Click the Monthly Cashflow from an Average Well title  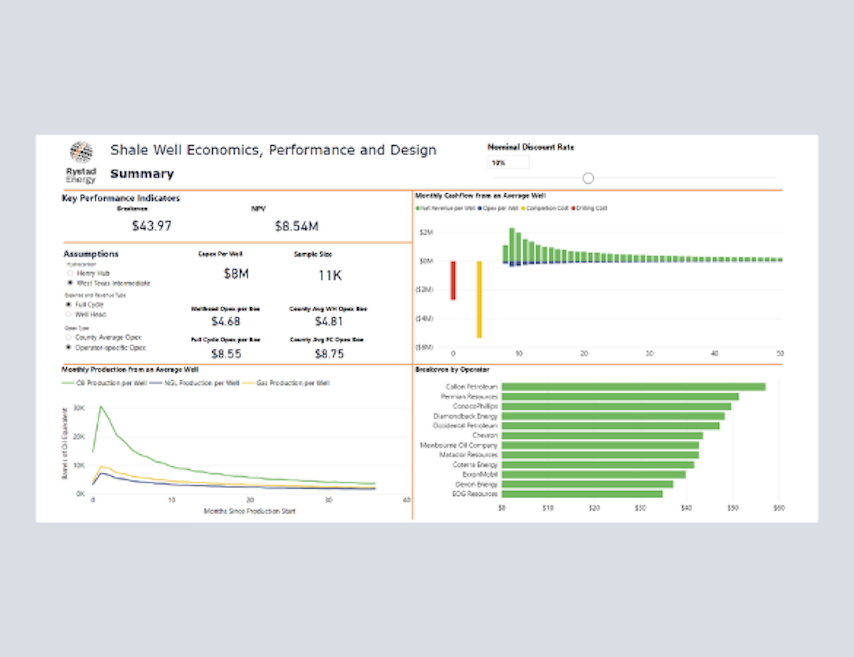pos(480,196)
